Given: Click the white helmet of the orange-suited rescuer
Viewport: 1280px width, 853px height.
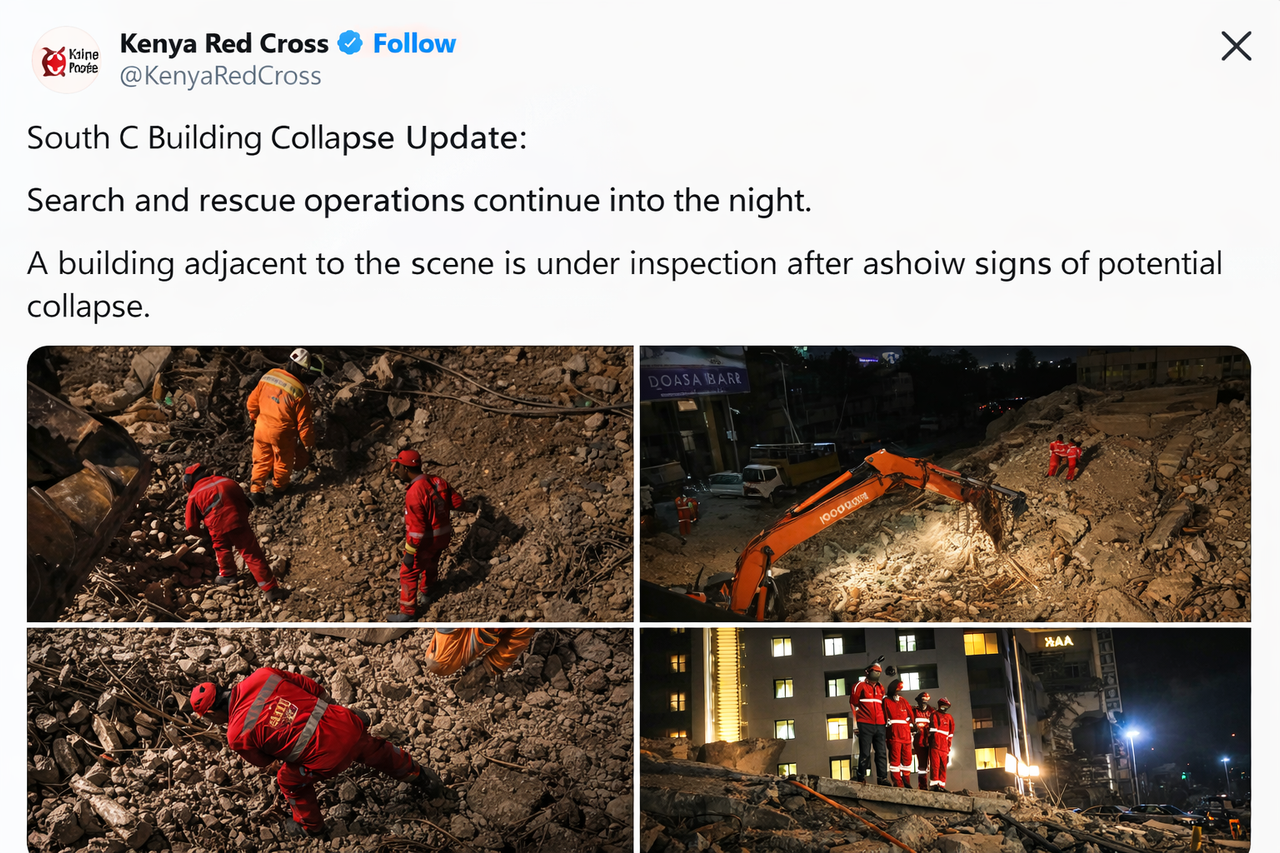Looking at the screenshot, I should tap(300, 357).
